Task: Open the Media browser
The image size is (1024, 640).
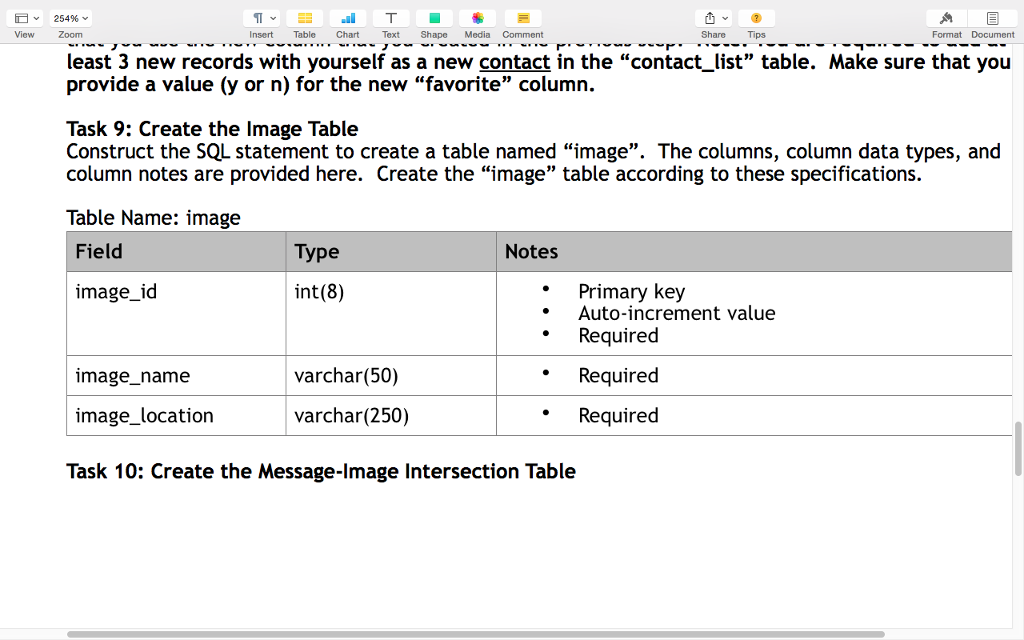Action: (477, 20)
